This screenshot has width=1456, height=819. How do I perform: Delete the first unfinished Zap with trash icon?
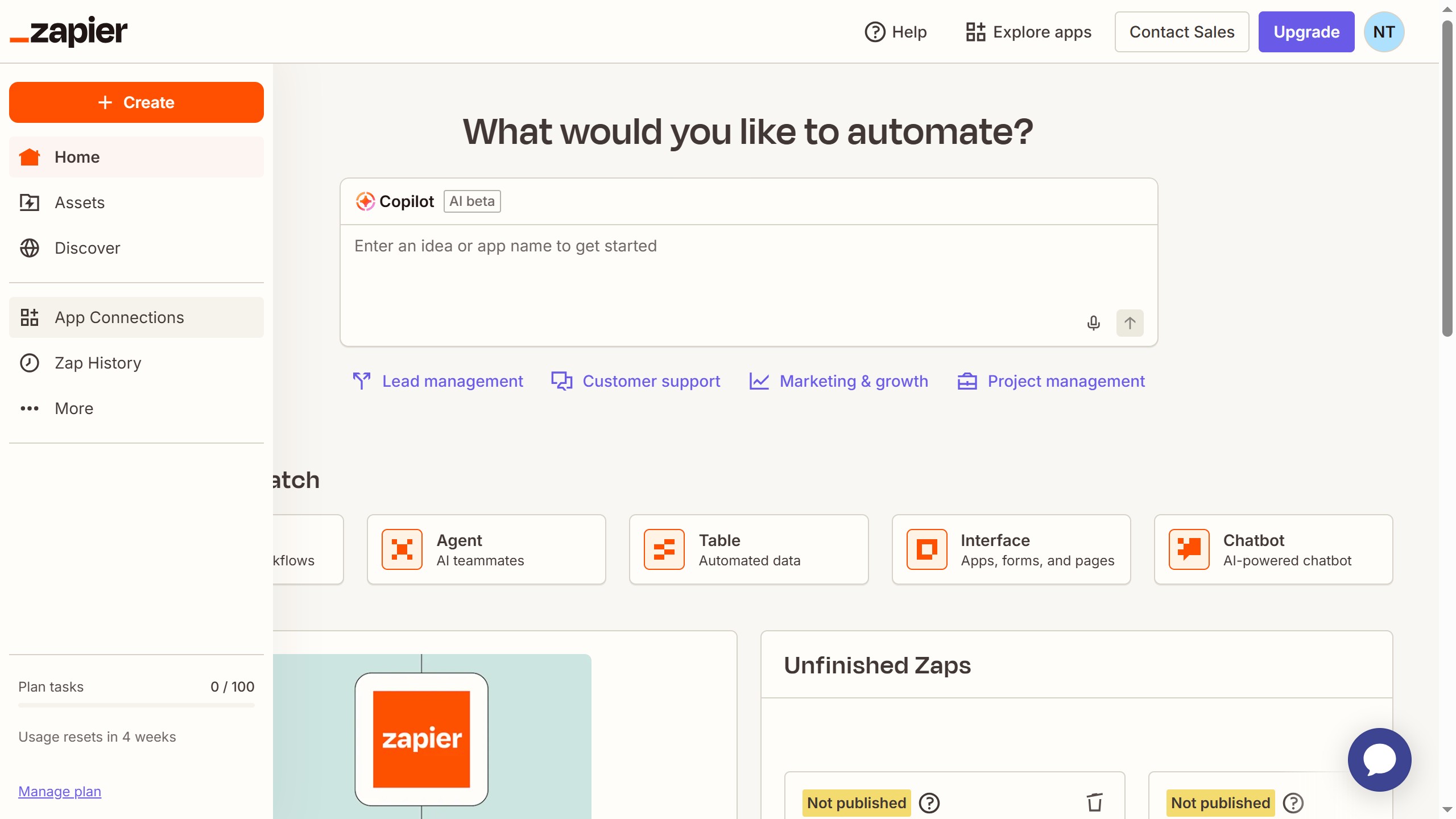tap(1095, 803)
